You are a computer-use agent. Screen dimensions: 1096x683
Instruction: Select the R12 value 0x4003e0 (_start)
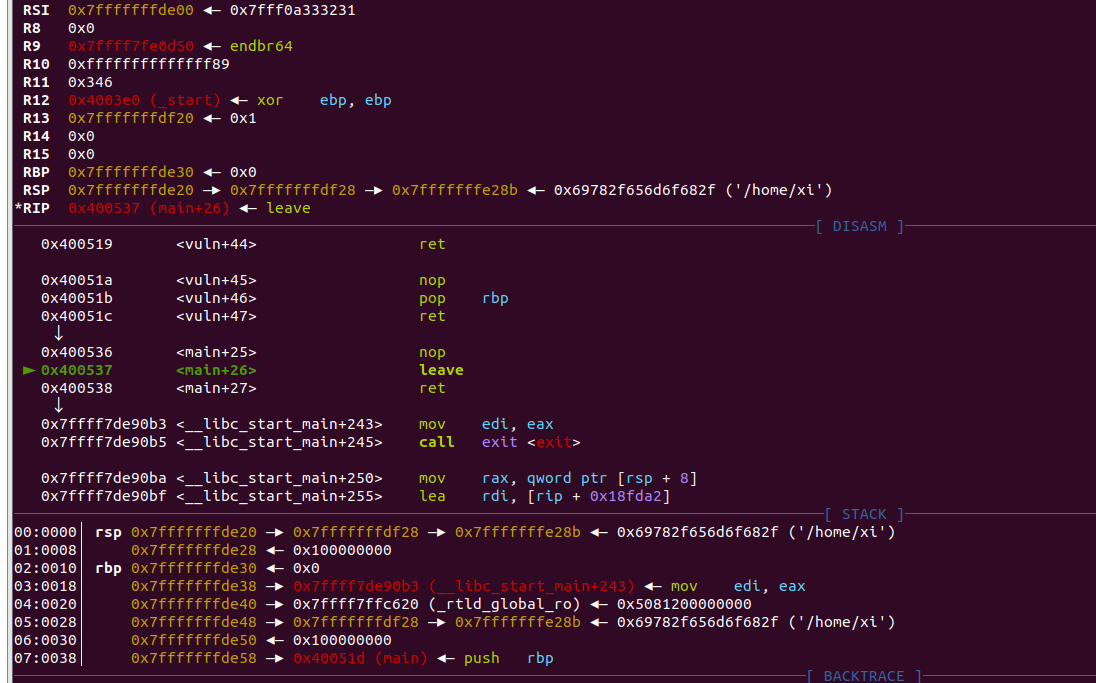click(144, 100)
